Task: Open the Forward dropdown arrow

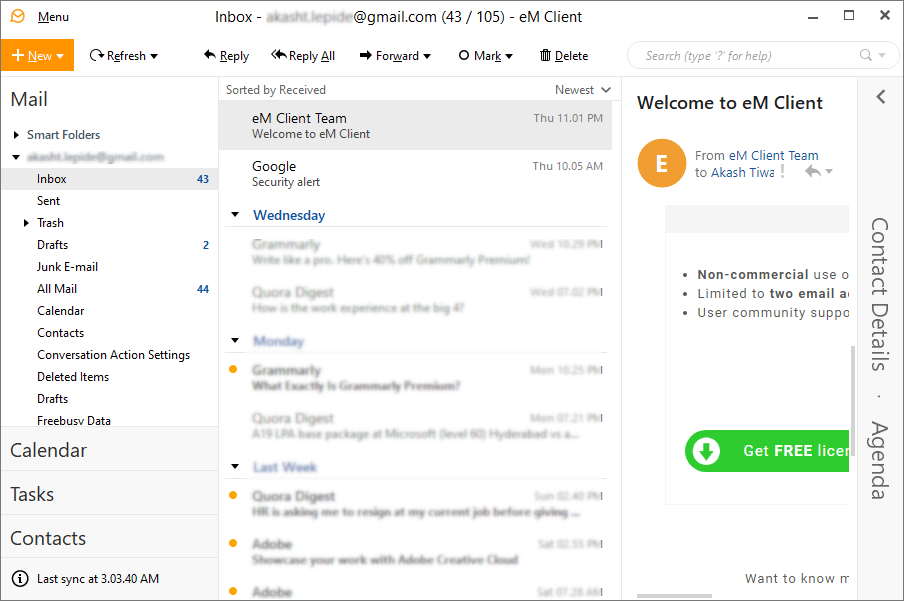Action: click(427, 57)
